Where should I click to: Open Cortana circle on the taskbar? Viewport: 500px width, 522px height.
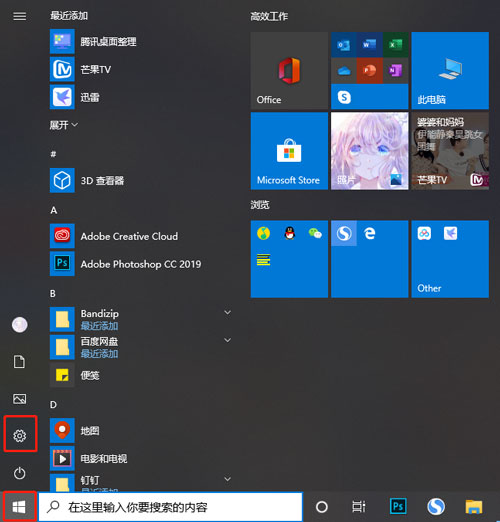[322, 507]
